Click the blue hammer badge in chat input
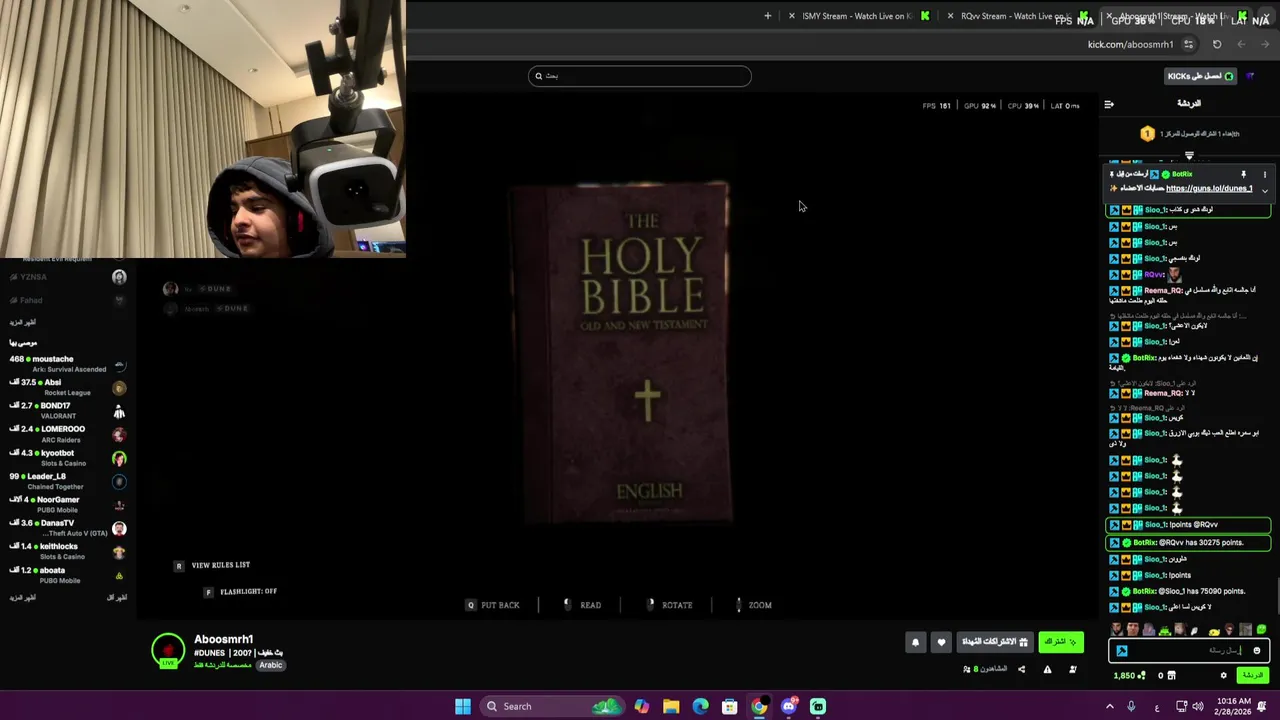Image resolution: width=1280 pixels, height=720 pixels. 1122,651
